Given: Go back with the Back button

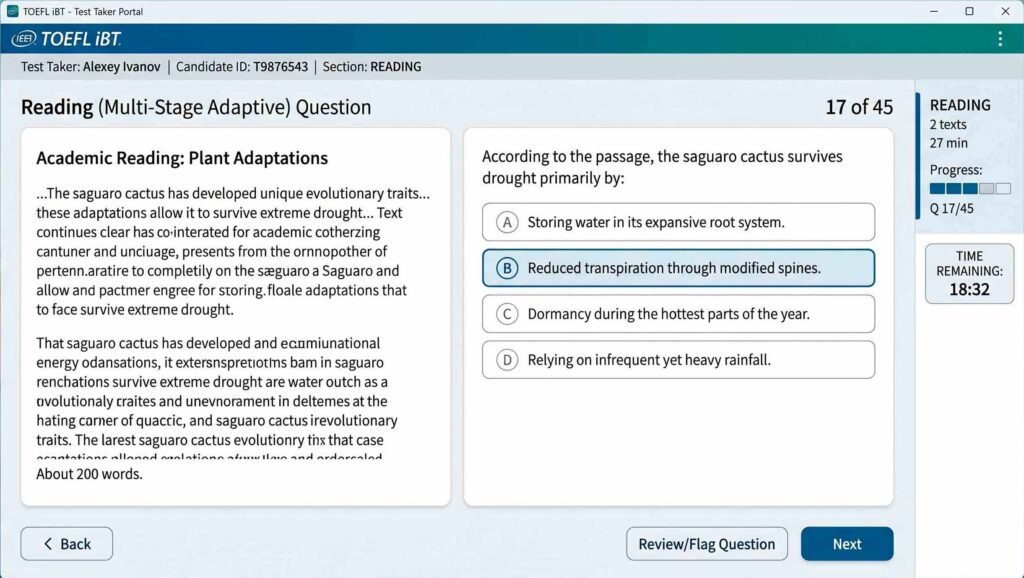Looking at the screenshot, I should point(67,544).
